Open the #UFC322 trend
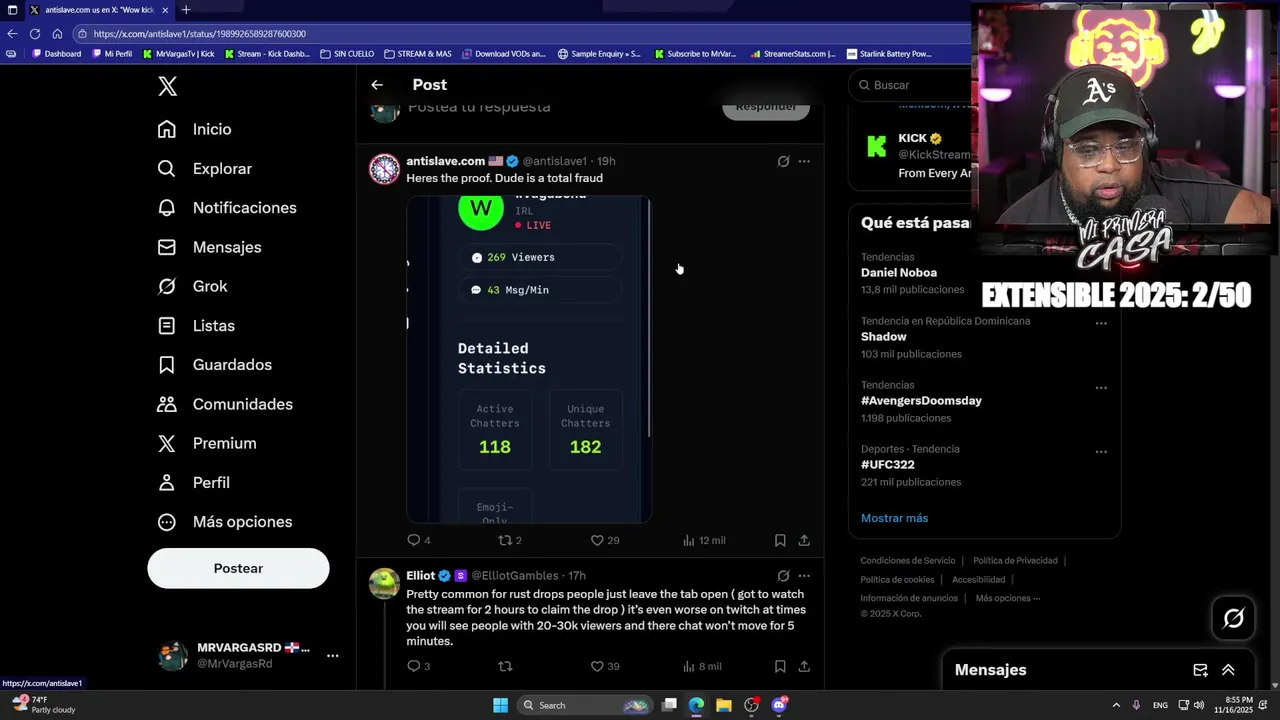This screenshot has width=1280, height=720. pos(888,465)
